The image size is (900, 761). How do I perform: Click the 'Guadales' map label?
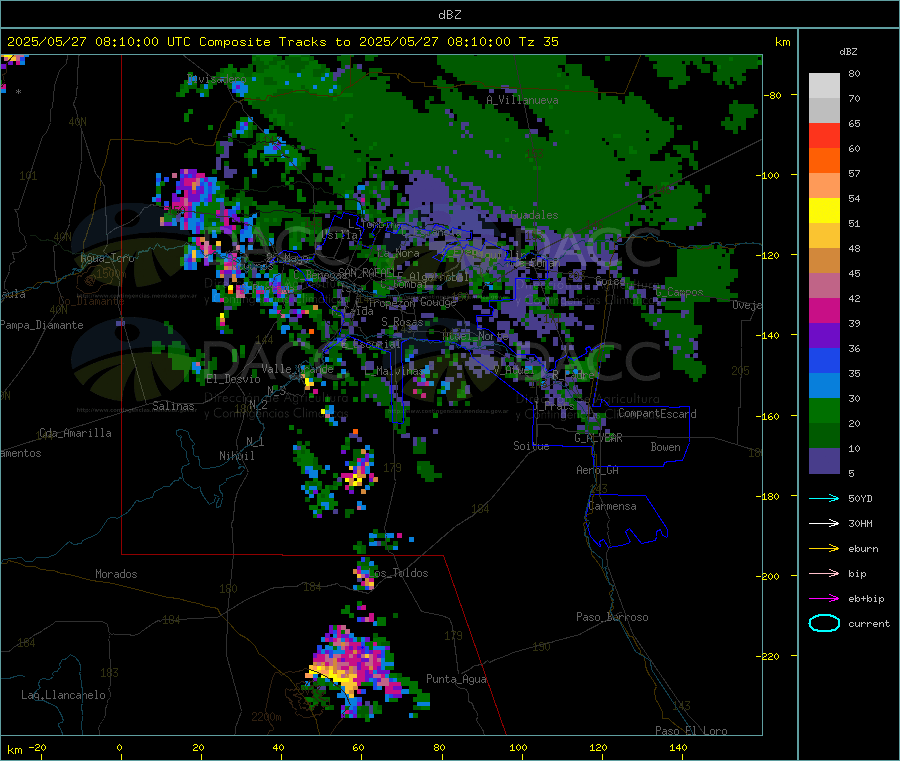534,215
